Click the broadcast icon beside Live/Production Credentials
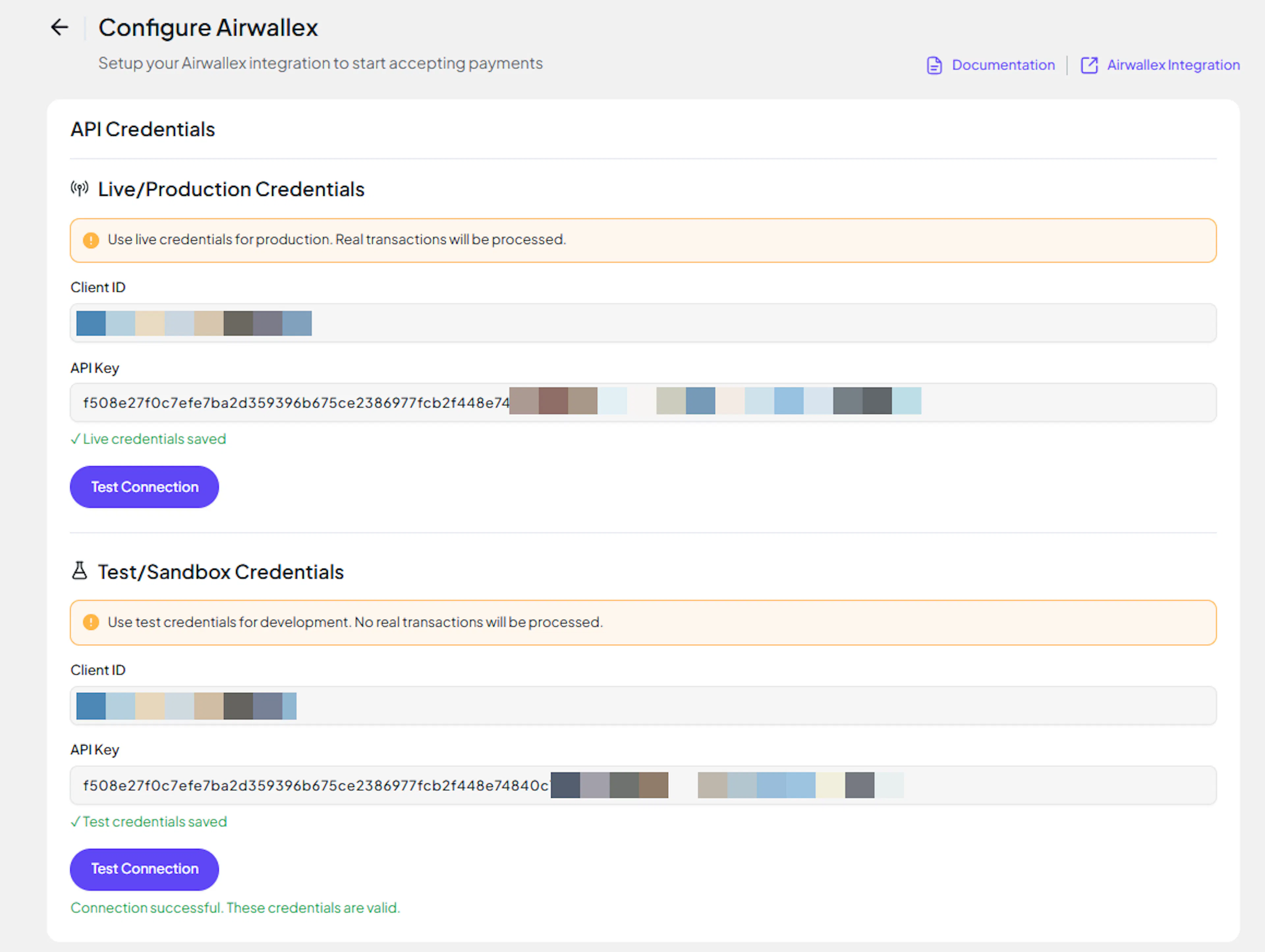 (79, 189)
